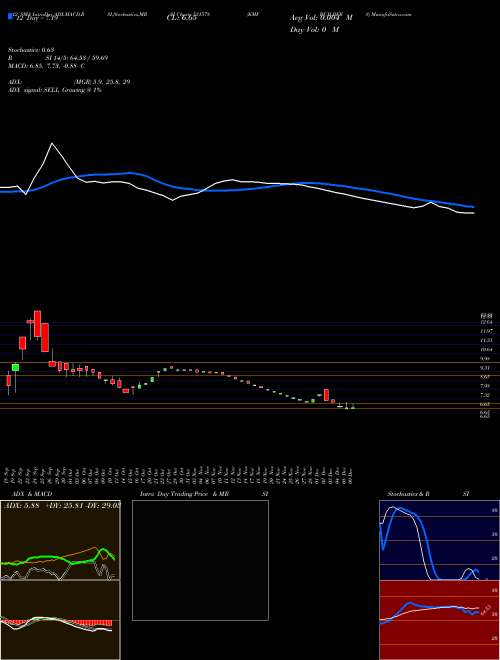Viewport: 500px width, 660px height.
Task: Click the white line spike peak on the chart
Action: click(x=52, y=144)
